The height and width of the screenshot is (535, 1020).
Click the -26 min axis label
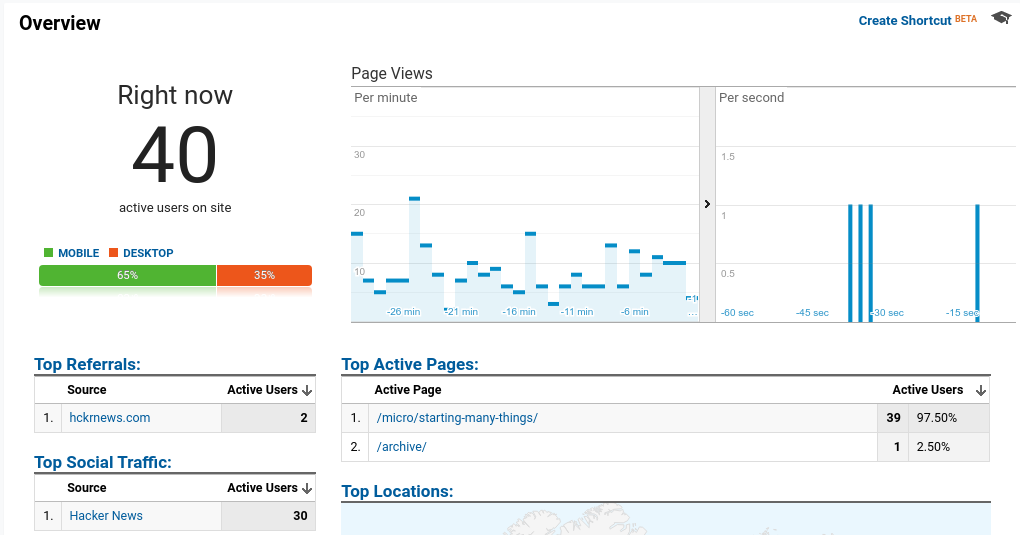pyautogui.click(x=403, y=312)
